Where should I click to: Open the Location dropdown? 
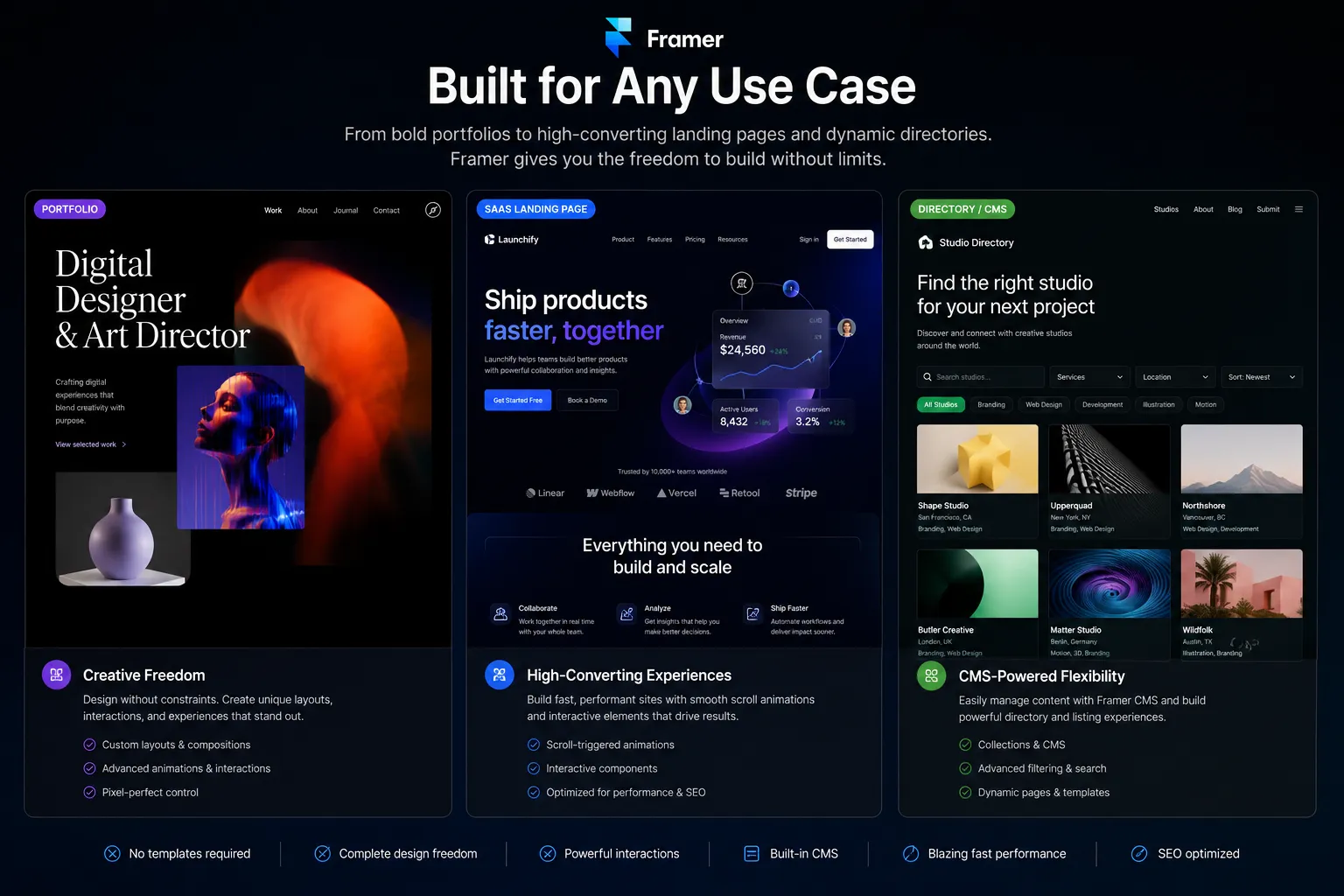1175,377
